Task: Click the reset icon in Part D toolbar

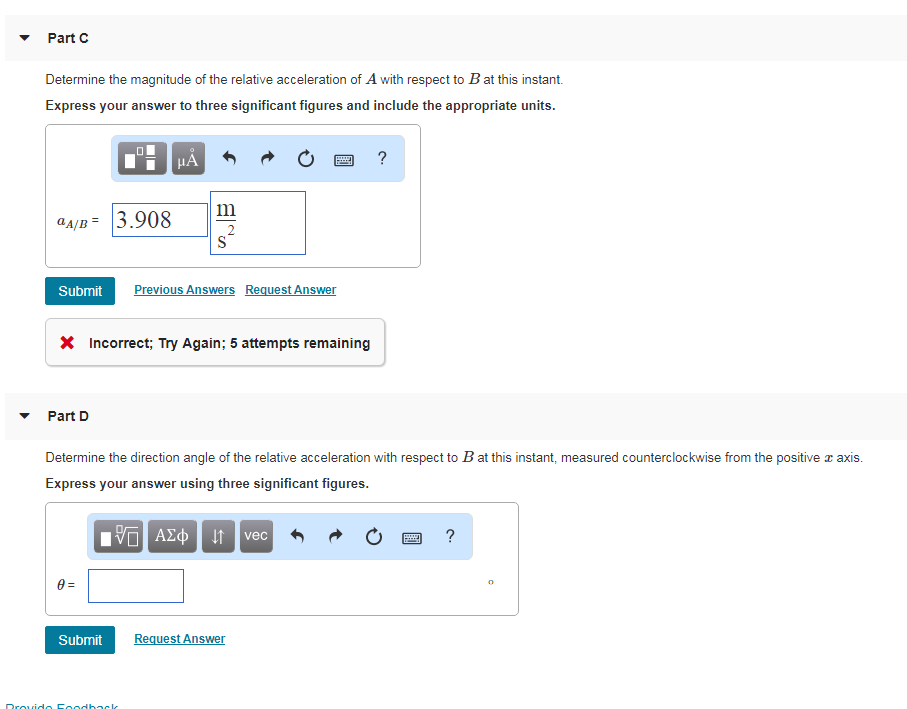Action: click(x=374, y=536)
